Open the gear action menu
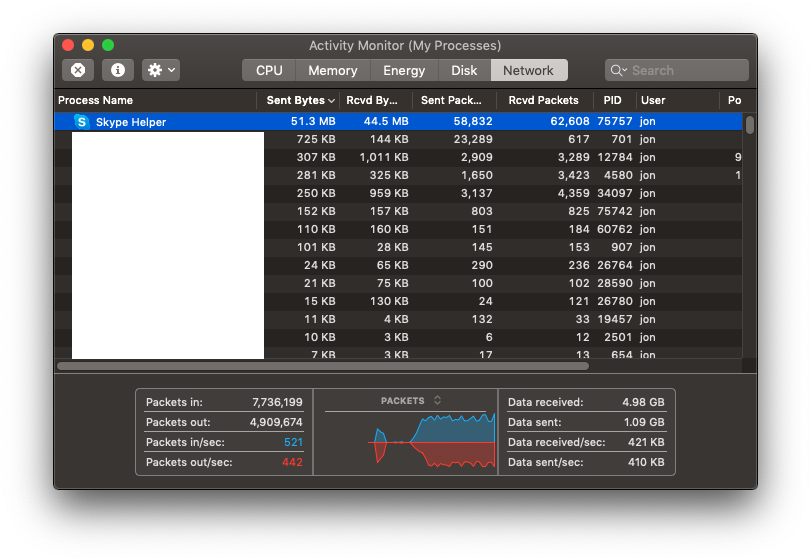Viewport: 810px width, 558px height. [161, 70]
